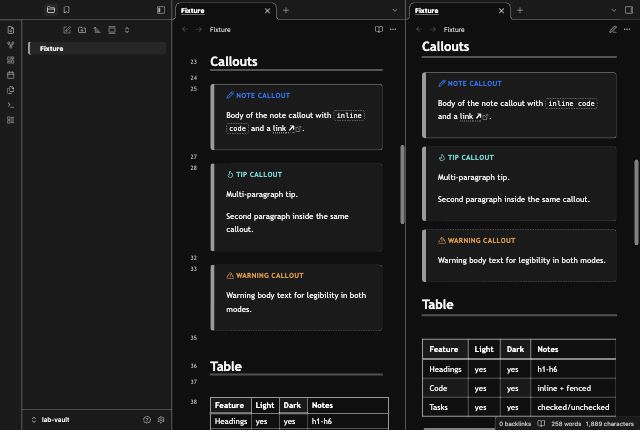
Task: Click line 25 in the editor gutter
Action: pos(193,89)
